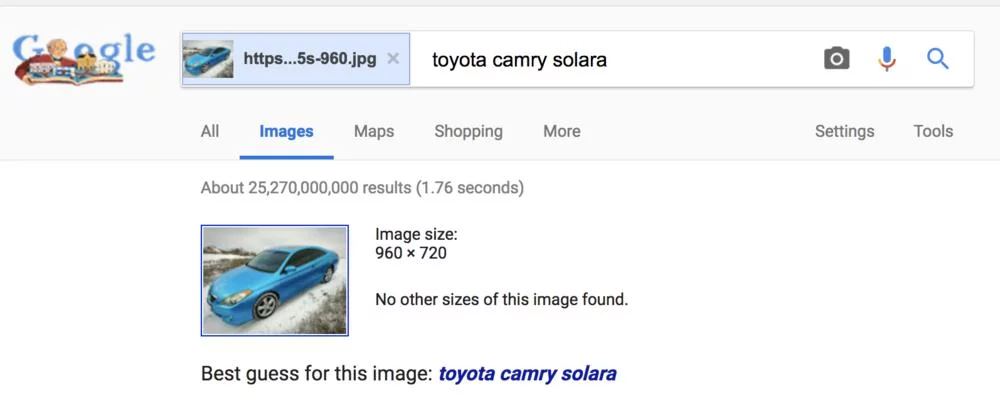
Task: Click the Google doodle logo
Action: point(85,59)
